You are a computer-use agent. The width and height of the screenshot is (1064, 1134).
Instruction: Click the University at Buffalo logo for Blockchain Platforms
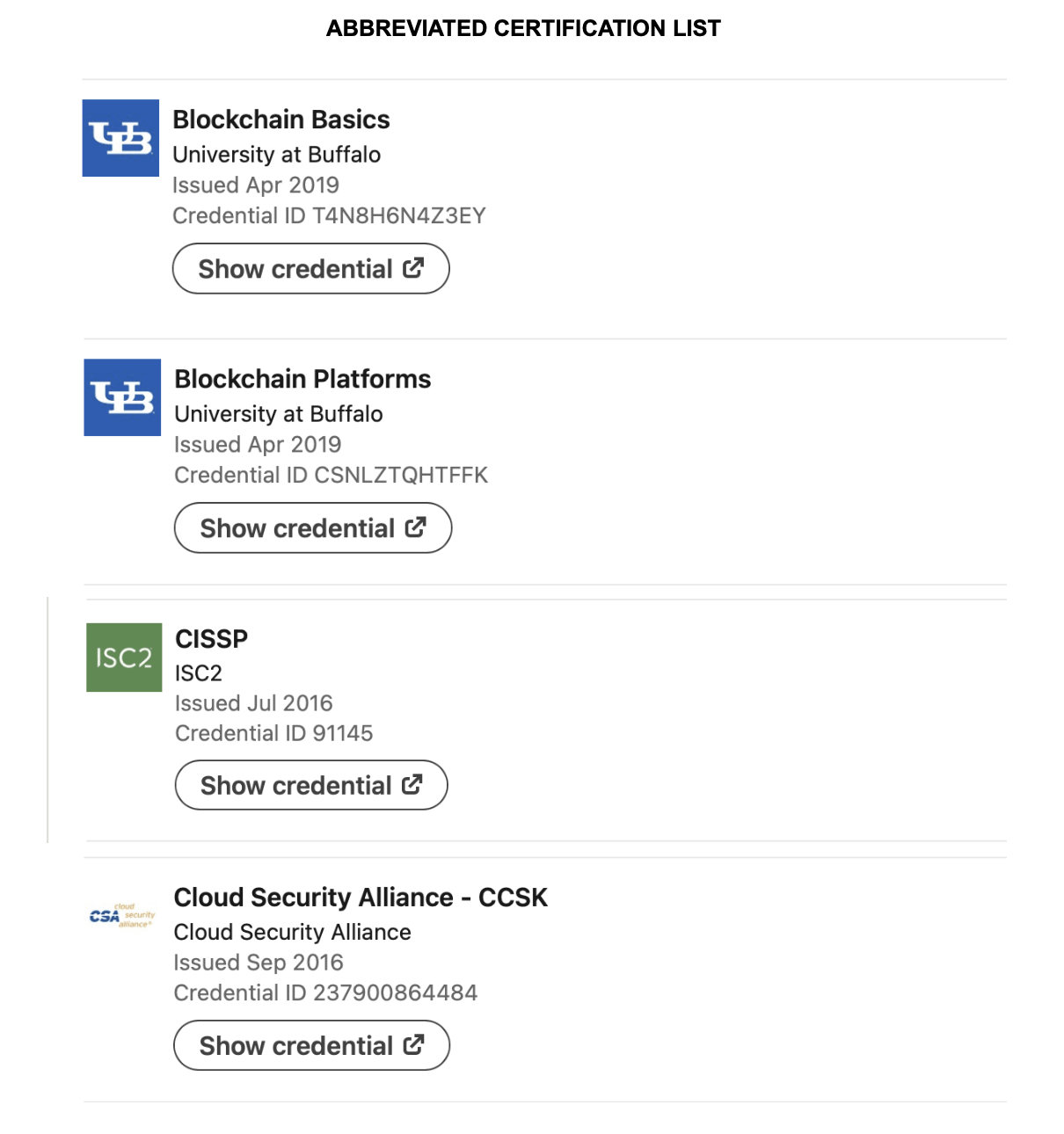(121, 397)
